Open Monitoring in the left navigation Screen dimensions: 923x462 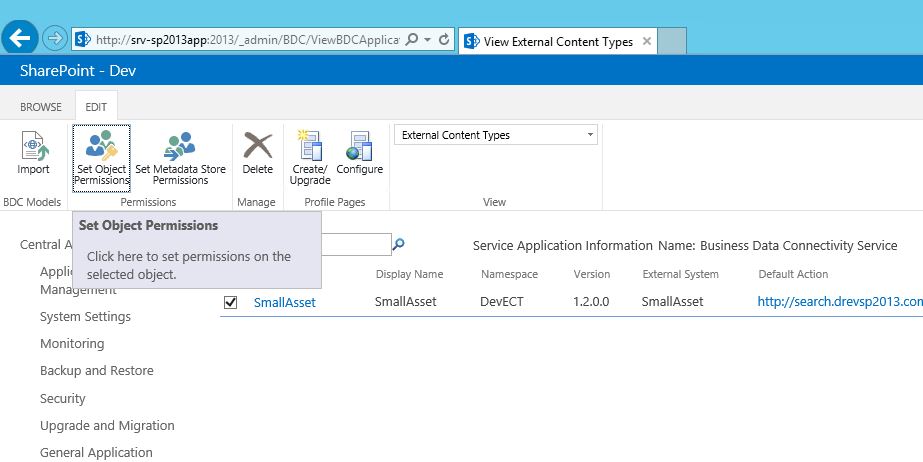[72, 344]
